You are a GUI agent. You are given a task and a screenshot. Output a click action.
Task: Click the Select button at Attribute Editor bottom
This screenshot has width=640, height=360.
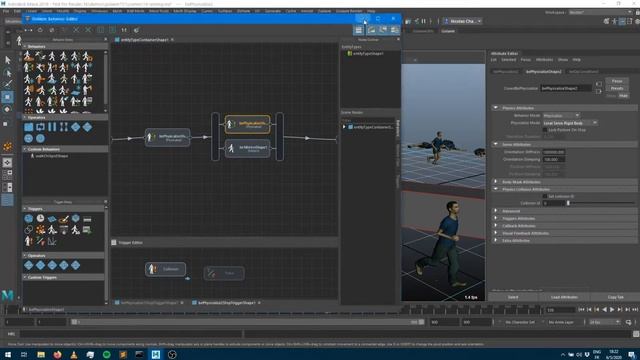click(x=513, y=297)
